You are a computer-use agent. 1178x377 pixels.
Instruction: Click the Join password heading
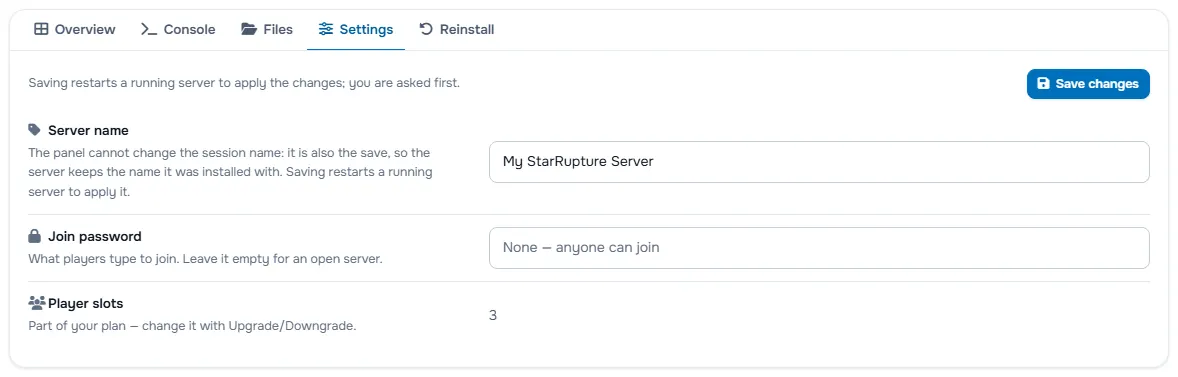[x=95, y=237]
